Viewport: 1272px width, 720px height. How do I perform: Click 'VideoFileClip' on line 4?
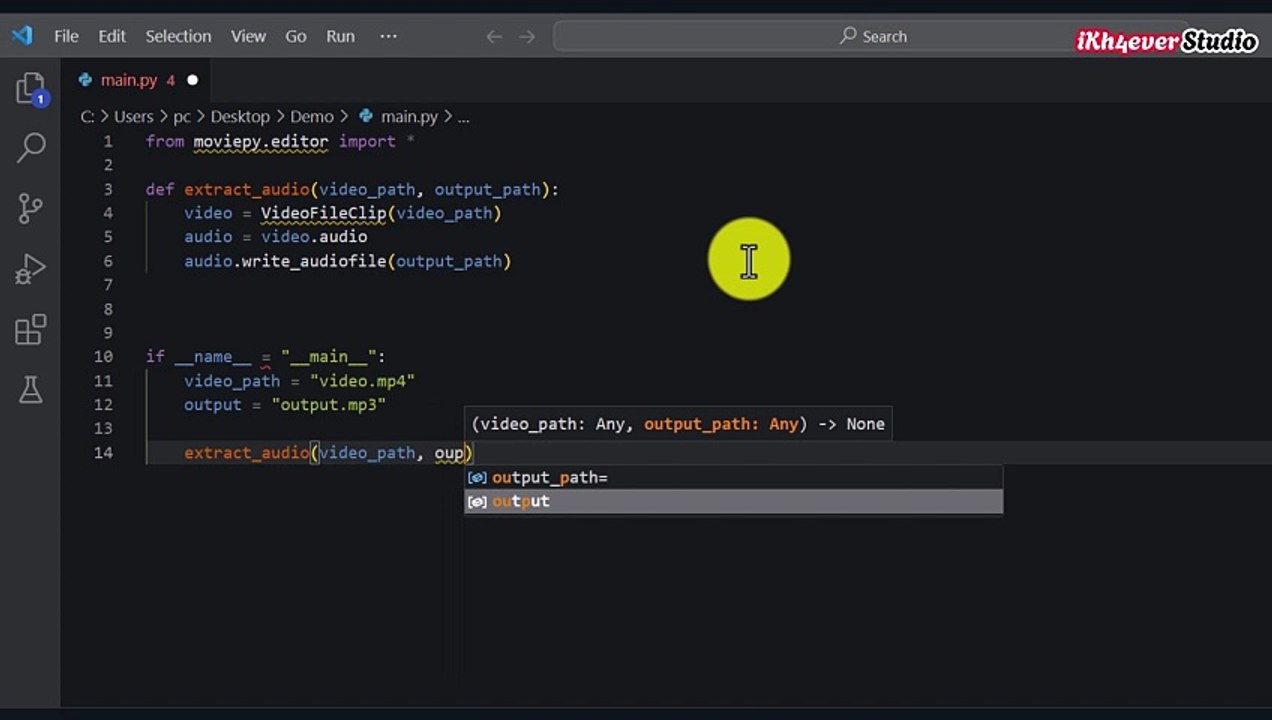point(324,212)
